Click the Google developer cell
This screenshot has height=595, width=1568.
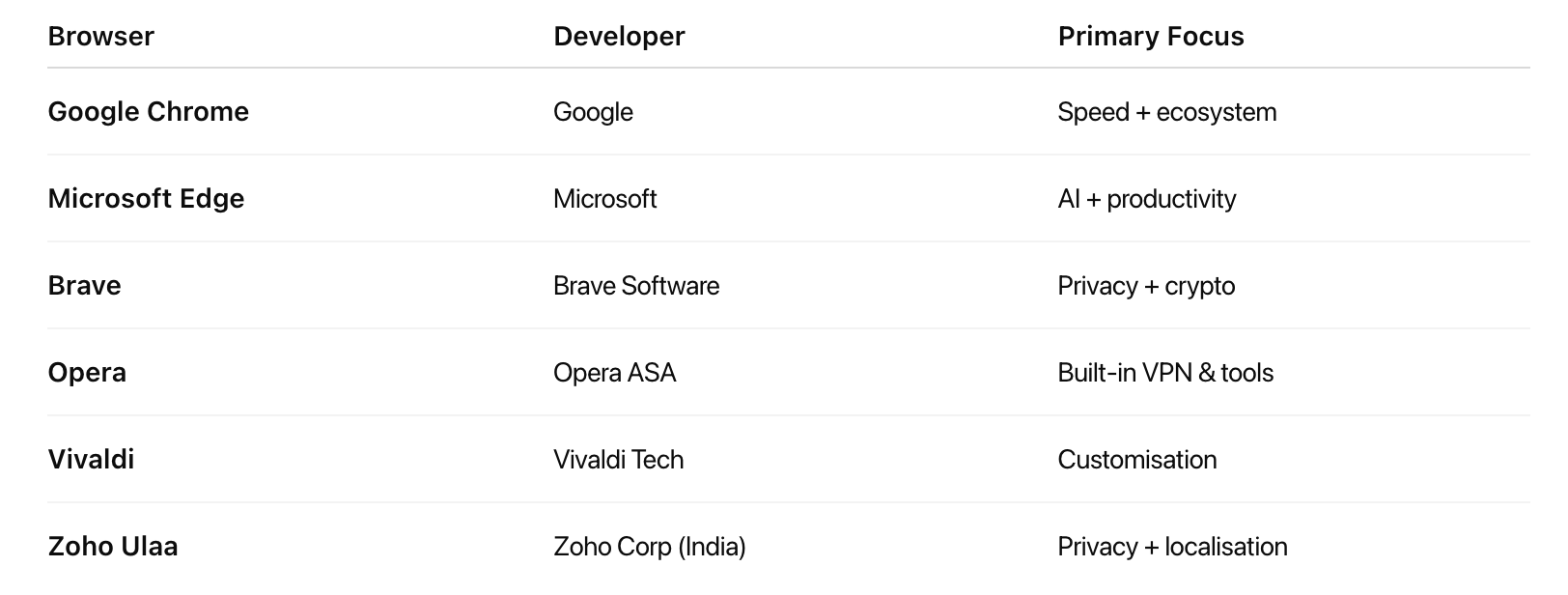(x=593, y=112)
